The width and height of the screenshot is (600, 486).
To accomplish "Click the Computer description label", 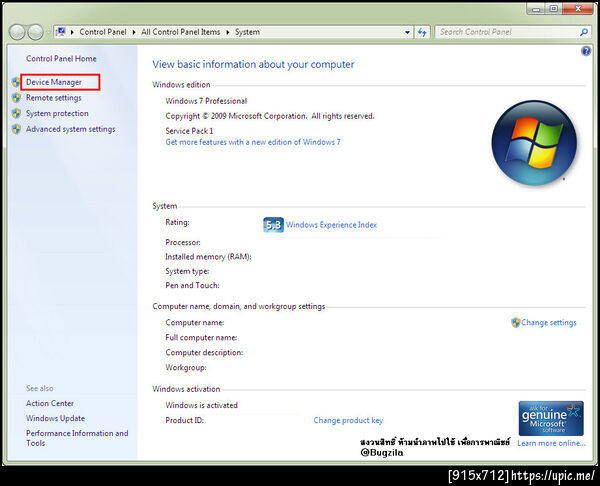I will point(204,352).
